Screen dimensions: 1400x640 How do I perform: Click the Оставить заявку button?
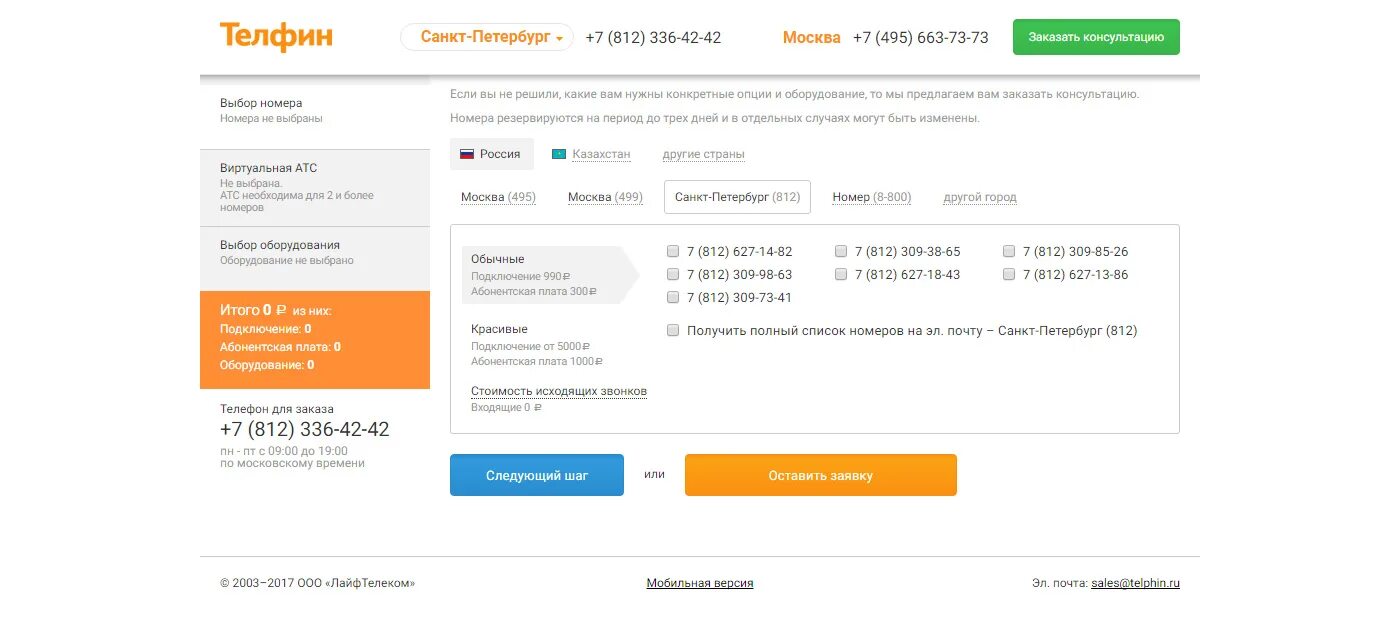point(821,475)
